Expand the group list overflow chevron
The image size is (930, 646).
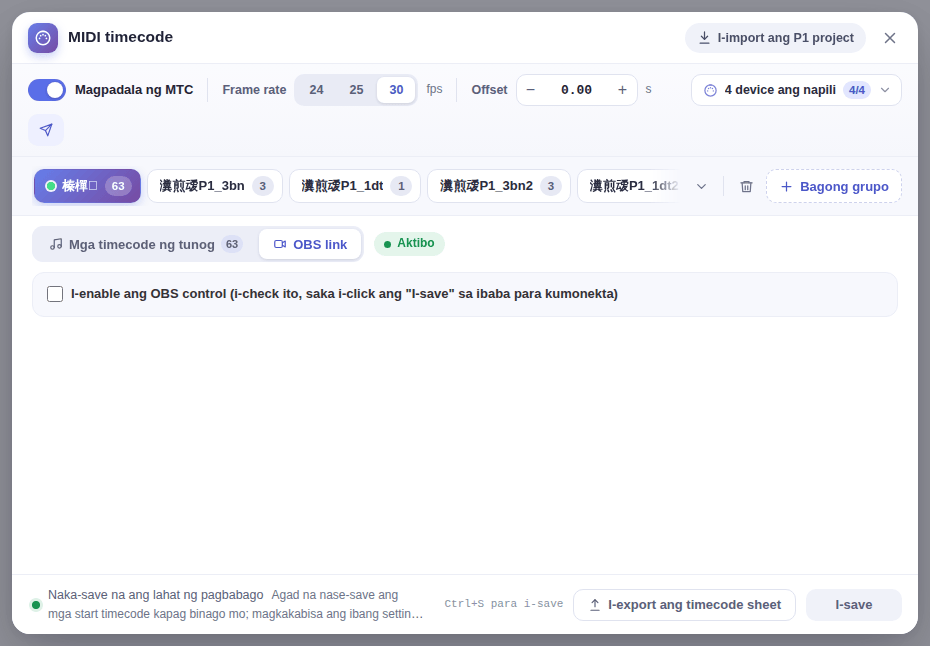[x=701, y=186]
